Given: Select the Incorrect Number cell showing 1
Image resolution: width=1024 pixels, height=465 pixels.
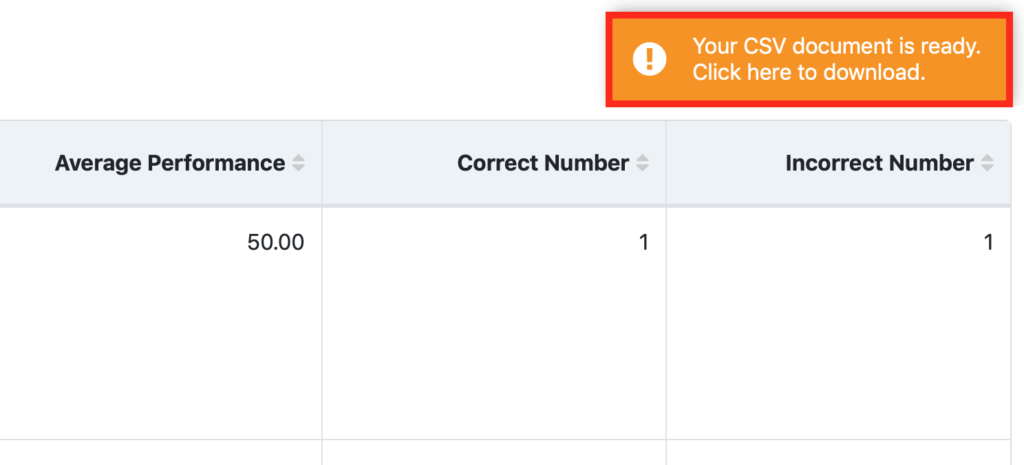Looking at the screenshot, I should 839,323.
